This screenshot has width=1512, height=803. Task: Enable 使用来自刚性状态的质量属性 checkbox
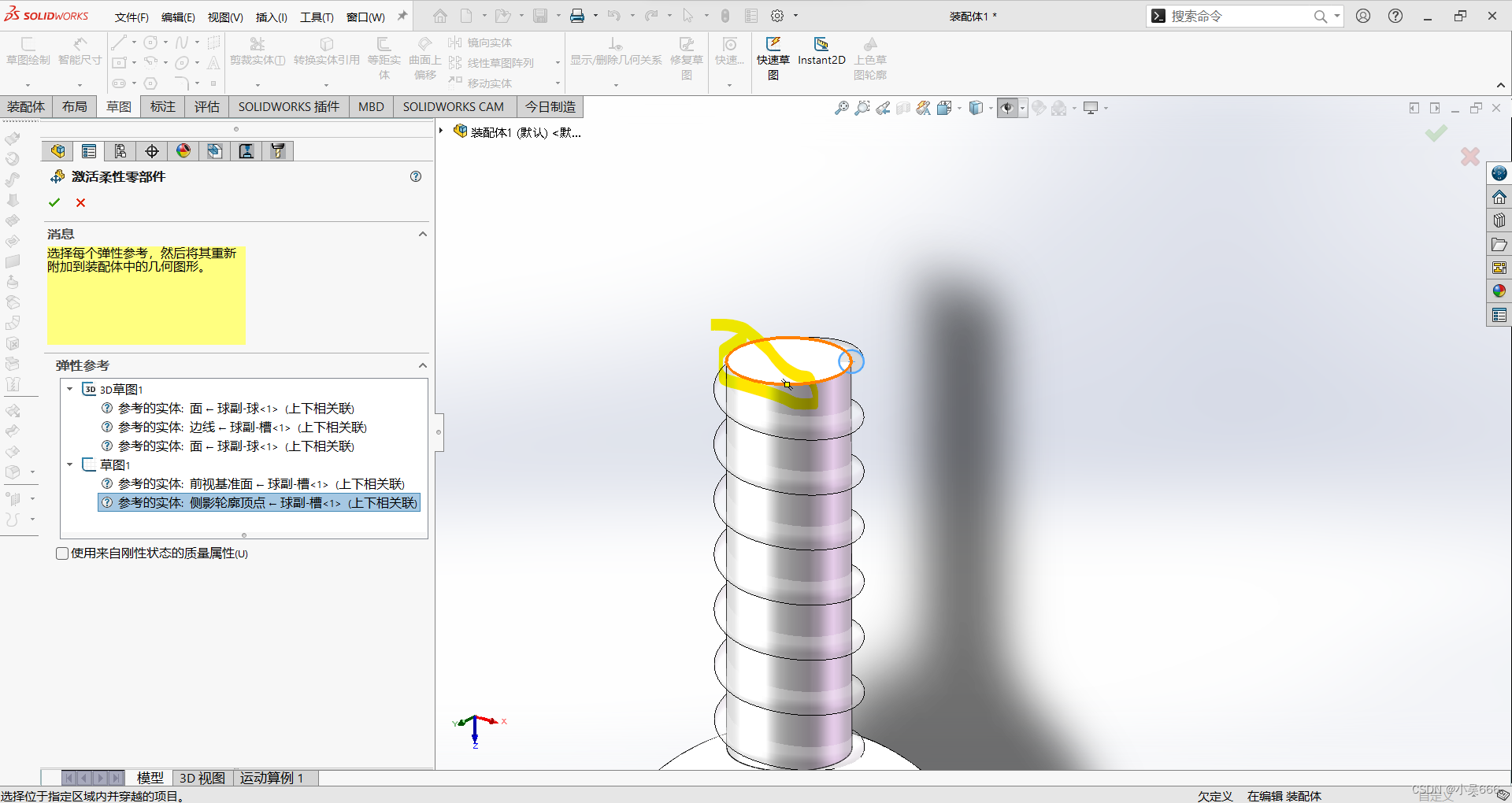pyautogui.click(x=62, y=553)
